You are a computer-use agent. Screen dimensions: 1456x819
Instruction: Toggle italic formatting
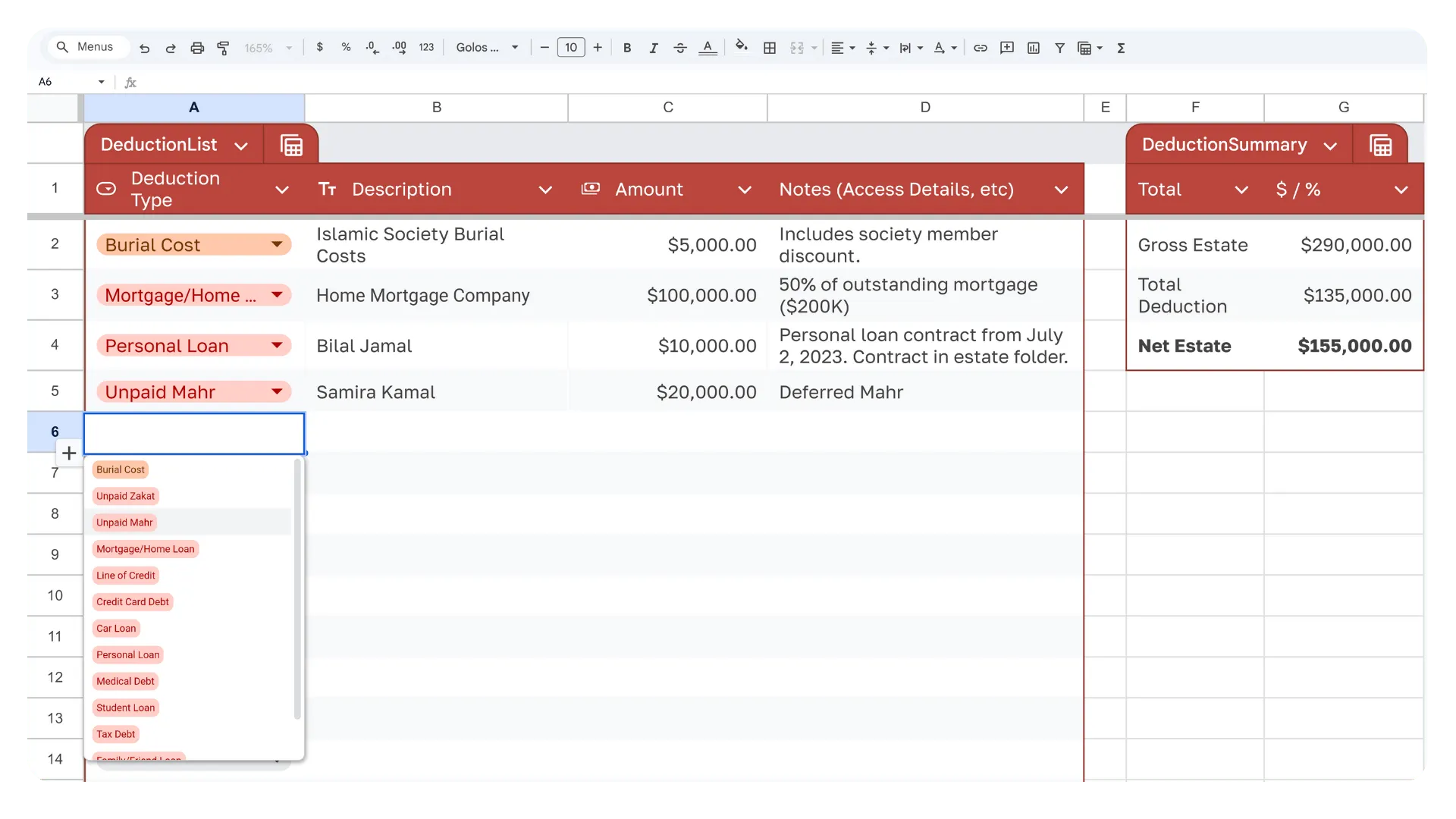click(x=653, y=48)
